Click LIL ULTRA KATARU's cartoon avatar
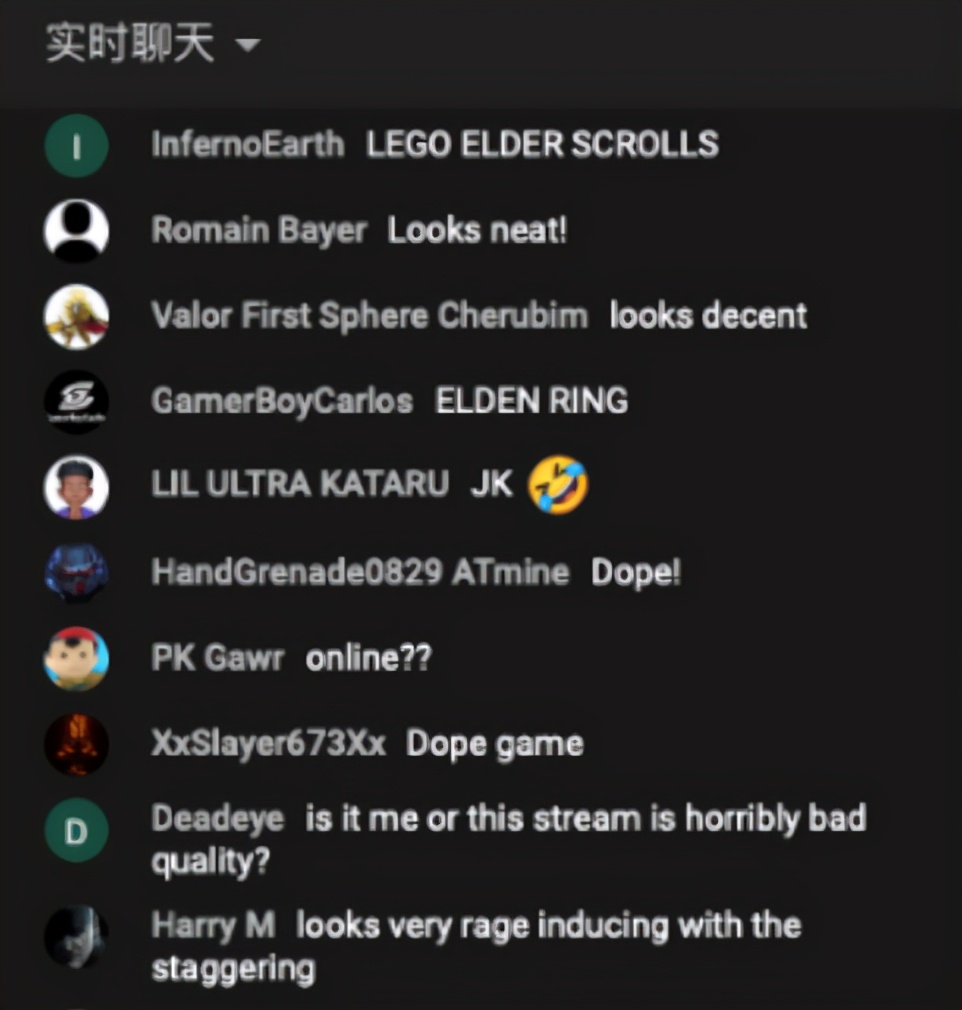962x1010 pixels. [76, 487]
